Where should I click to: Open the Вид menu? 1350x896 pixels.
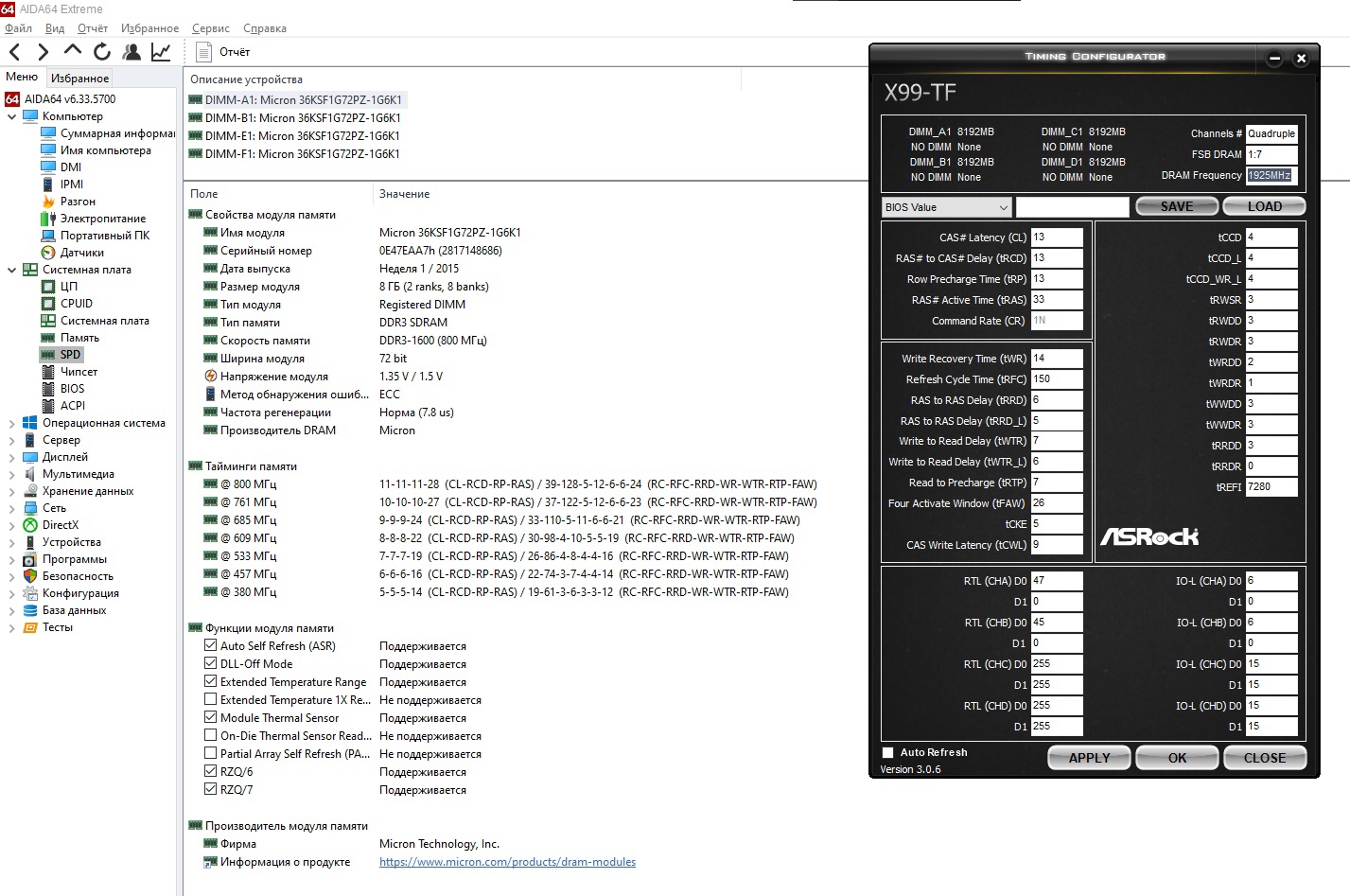click(55, 28)
